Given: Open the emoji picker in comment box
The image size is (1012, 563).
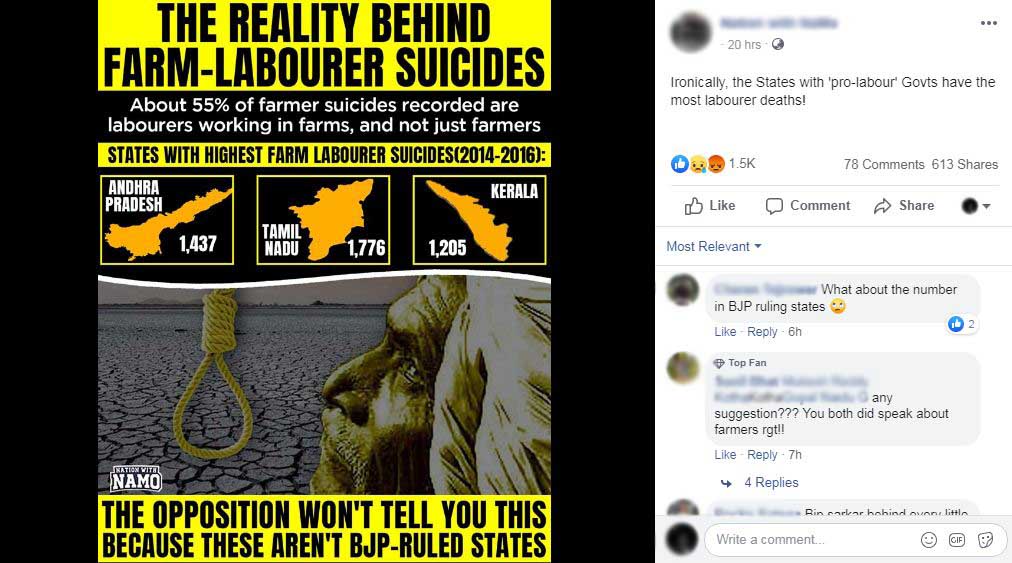Looking at the screenshot, I should 928,540.
